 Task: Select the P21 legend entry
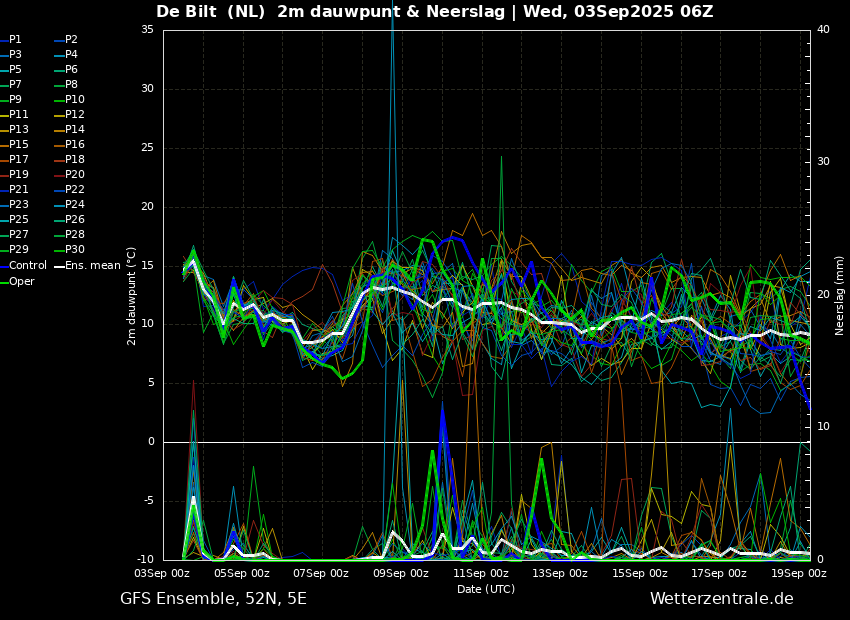point(19,190)
